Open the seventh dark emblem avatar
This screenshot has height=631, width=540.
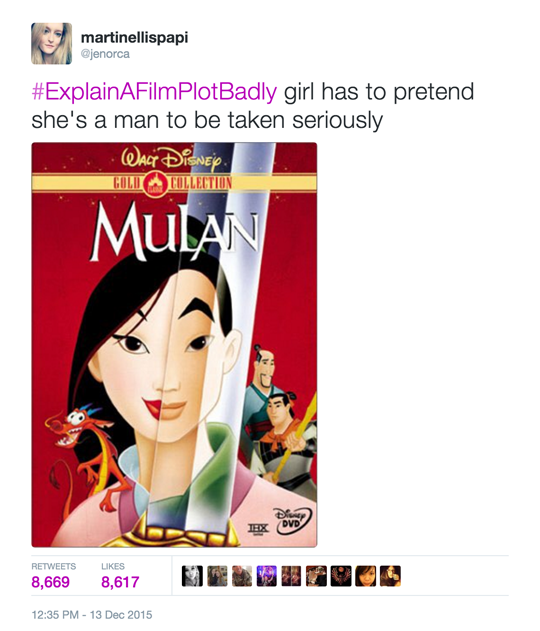click(341, 576)
